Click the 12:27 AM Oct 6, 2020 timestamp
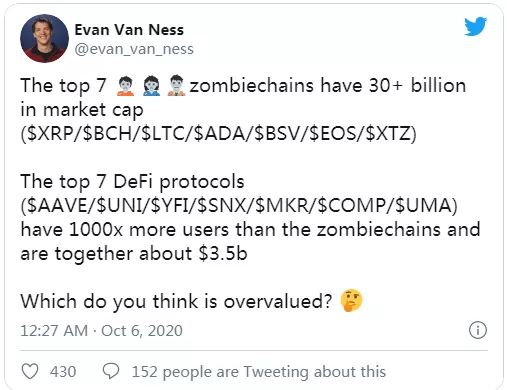507x390 pixels. (x=102, y=331)
